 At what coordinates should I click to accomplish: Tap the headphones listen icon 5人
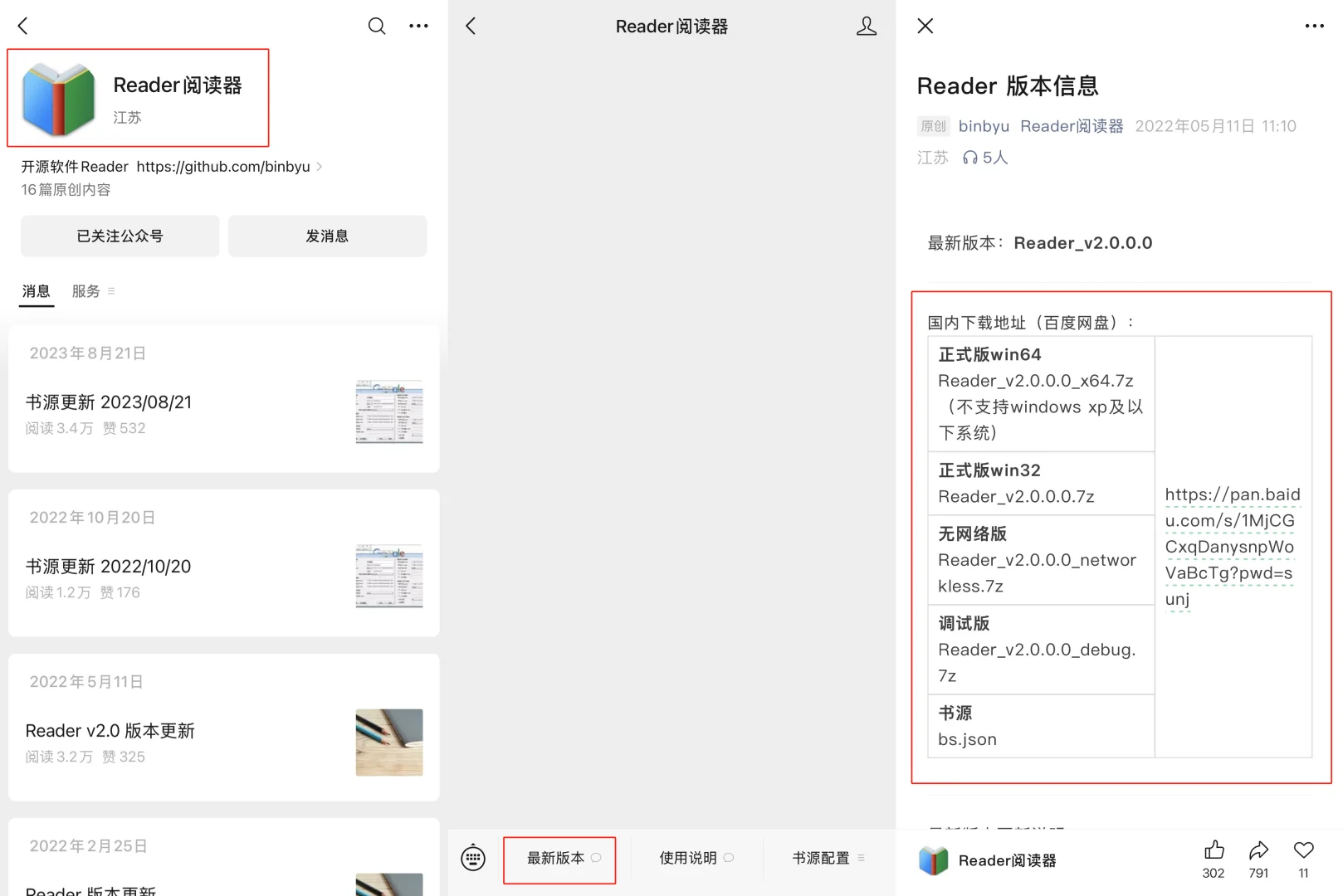click(x=985, y=158)
